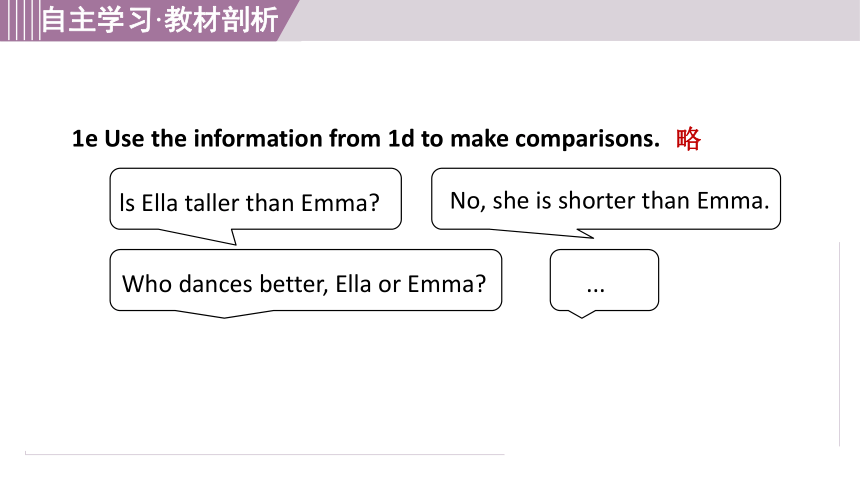Click the "Who dances better, Ella or Emma?" bubble
This screenshot has width=860, height=484.
point(305,281)
